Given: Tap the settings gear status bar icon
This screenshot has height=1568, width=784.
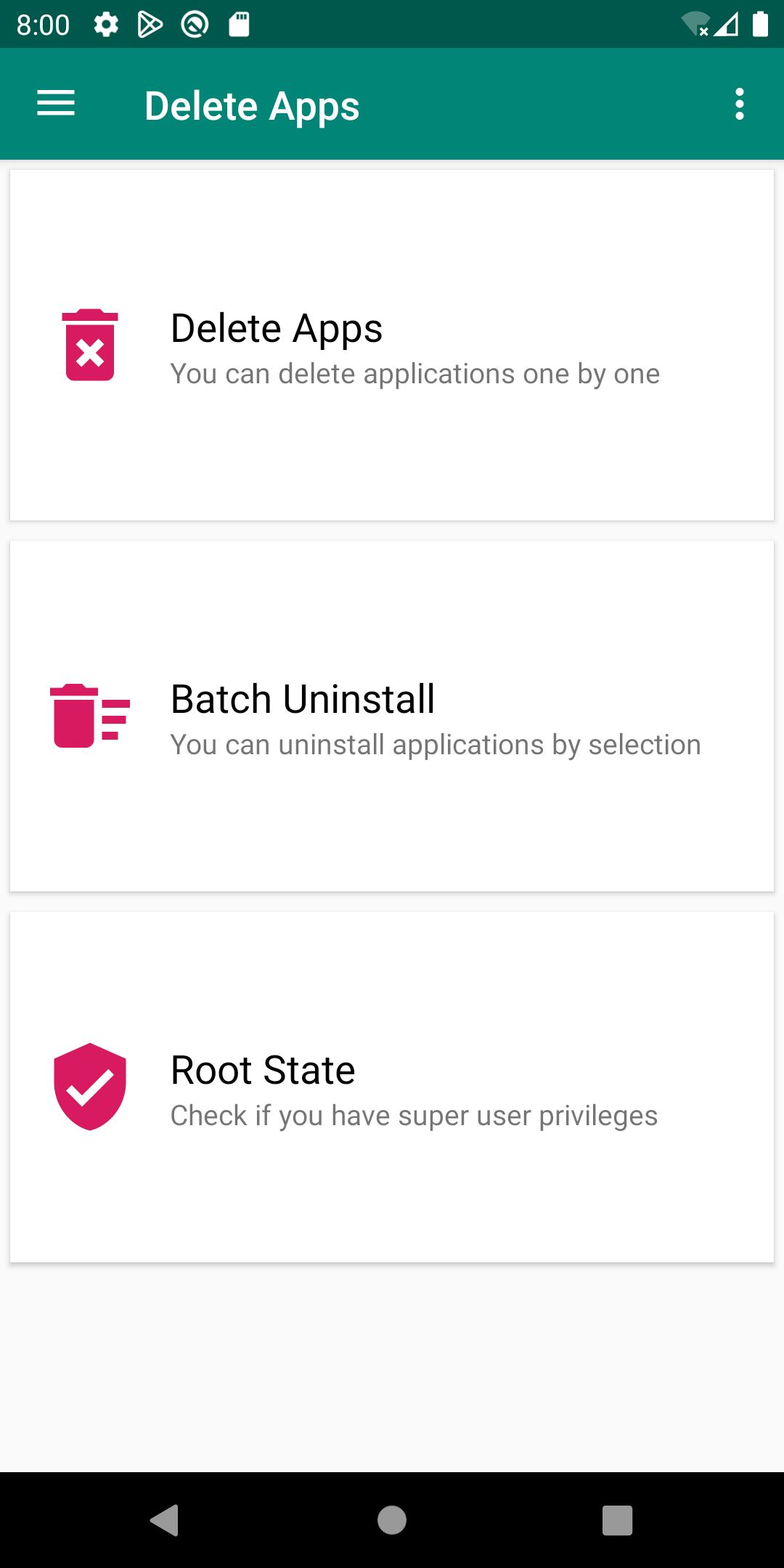Looking at the screenshot, I should (x=106, y=25).
